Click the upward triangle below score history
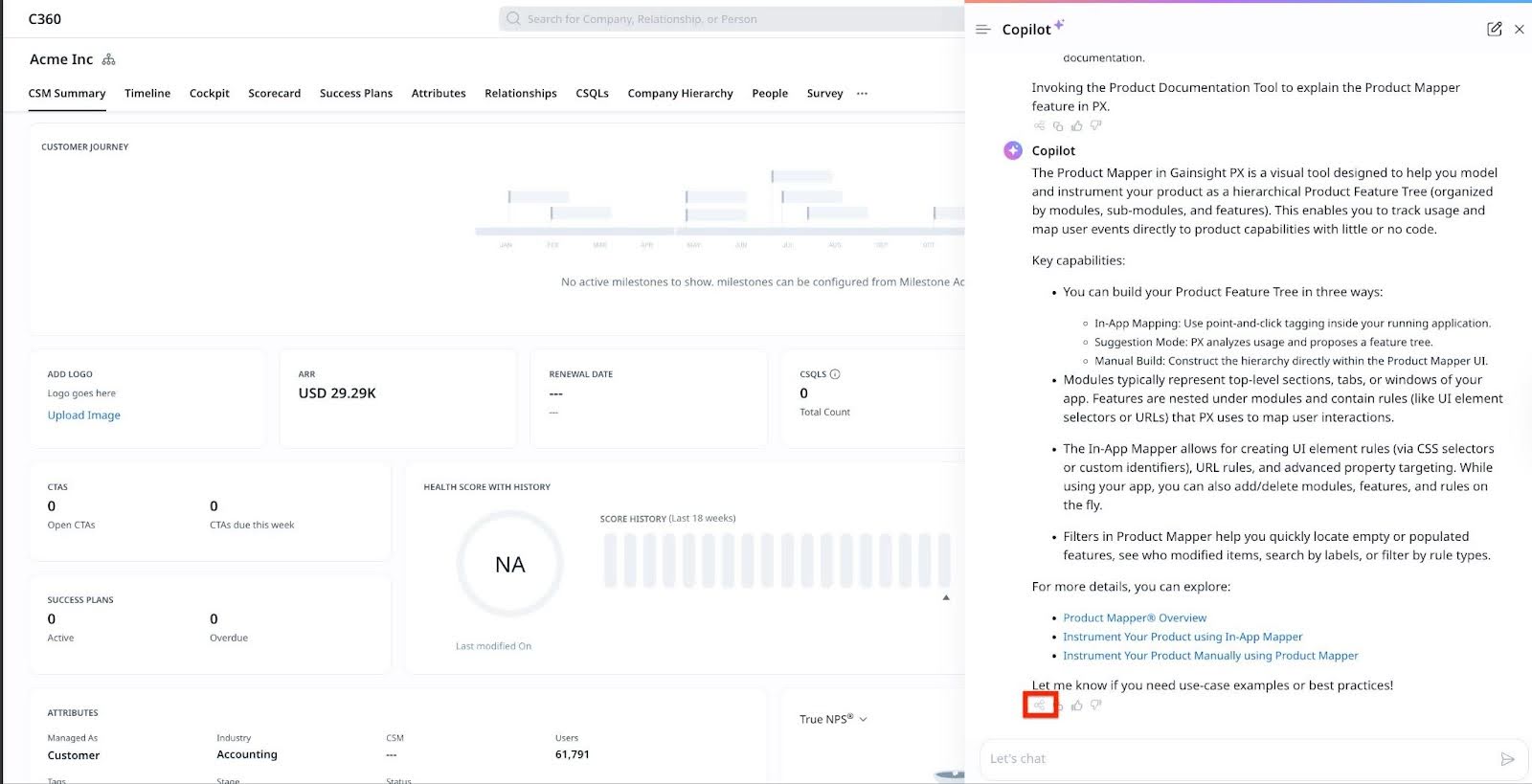The width and height of the screenshot is (1532, 784). tap(946, 598)
